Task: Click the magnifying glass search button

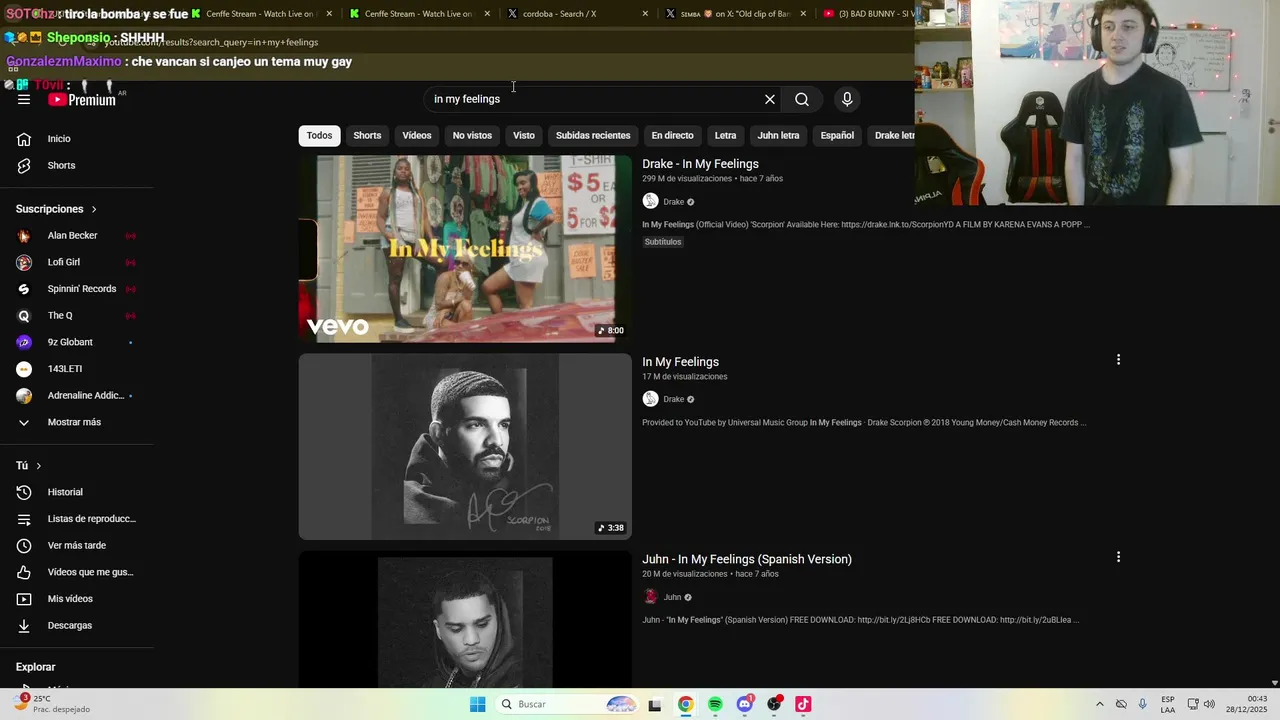Action: coord(802,99)
